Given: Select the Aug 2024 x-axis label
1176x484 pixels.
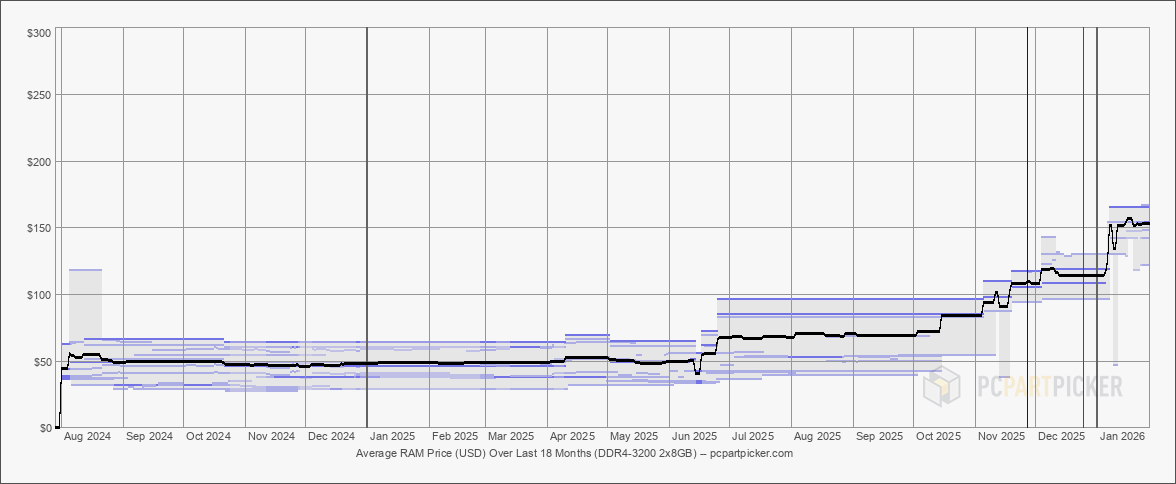Looking at the screenshot, I should pos(87,436).
